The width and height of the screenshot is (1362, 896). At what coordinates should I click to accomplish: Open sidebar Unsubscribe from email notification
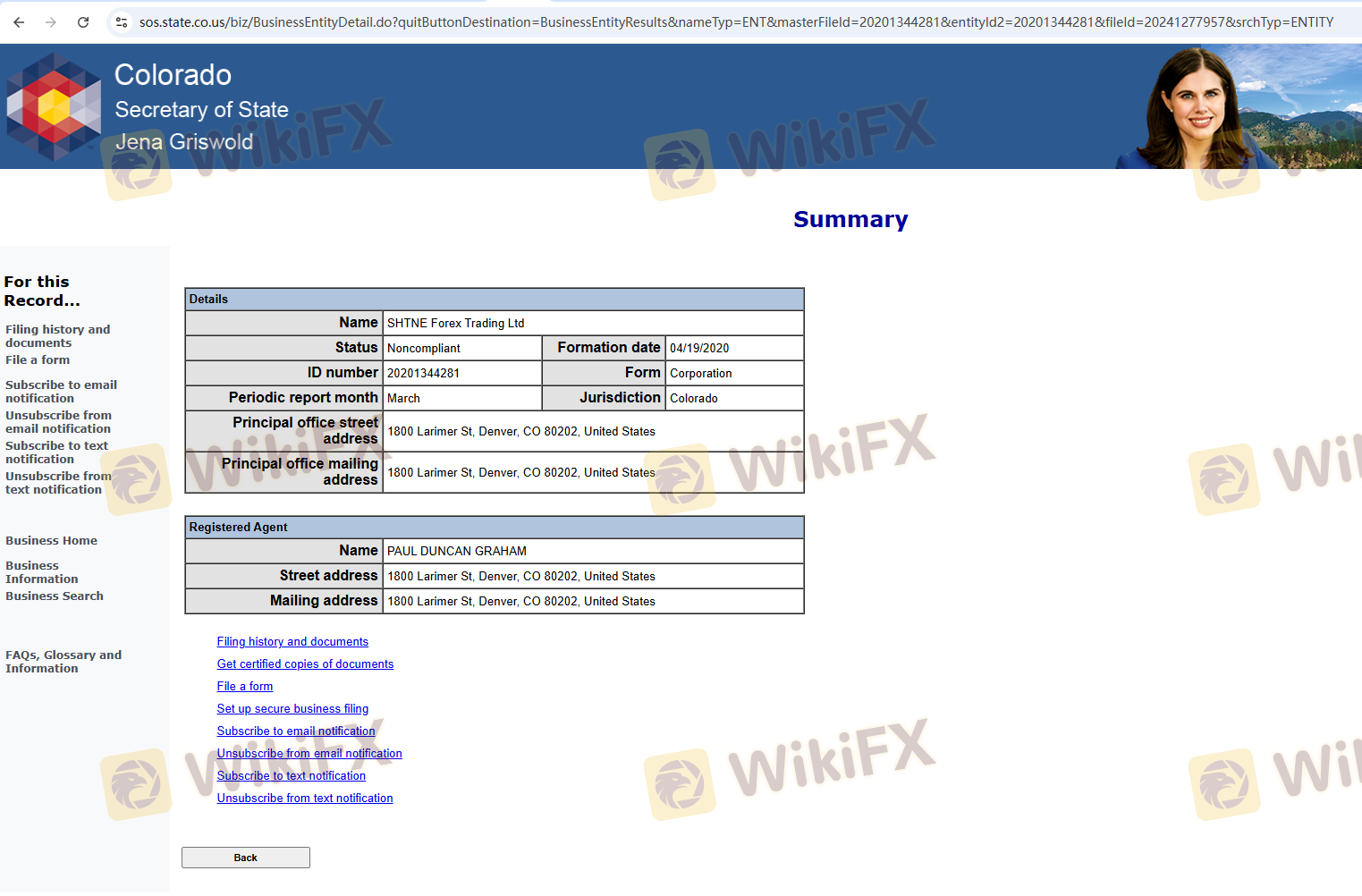(58, 422)
